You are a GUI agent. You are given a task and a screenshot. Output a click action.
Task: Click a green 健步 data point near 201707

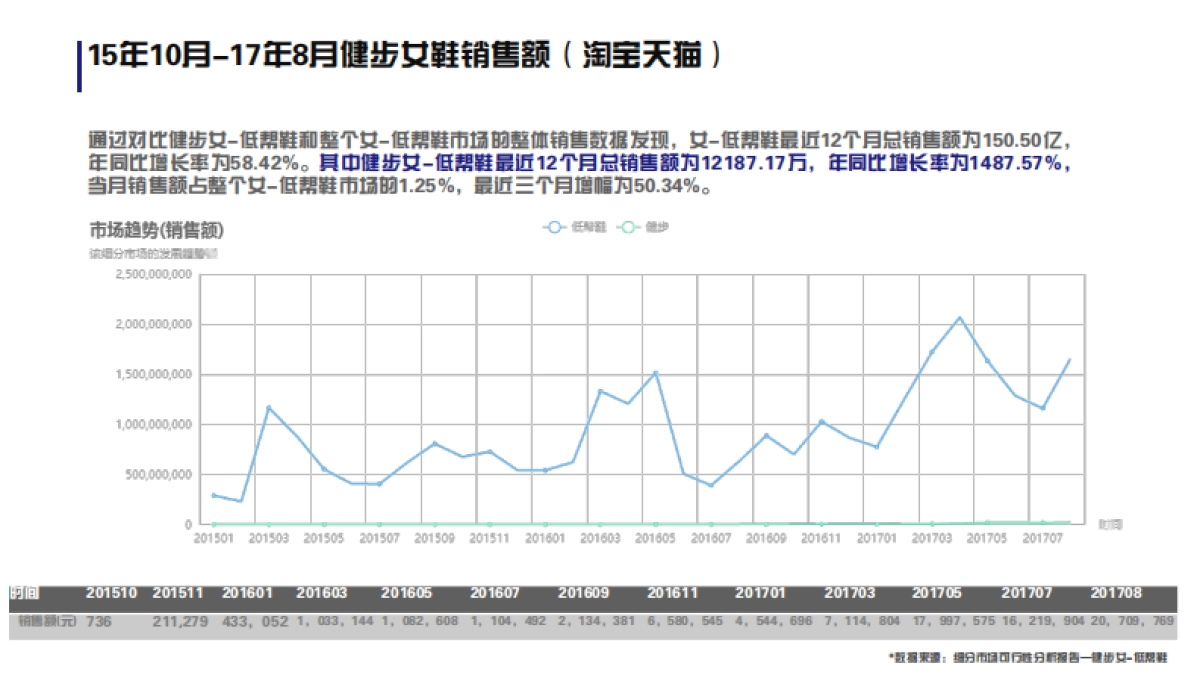(x=1040, y=521)
